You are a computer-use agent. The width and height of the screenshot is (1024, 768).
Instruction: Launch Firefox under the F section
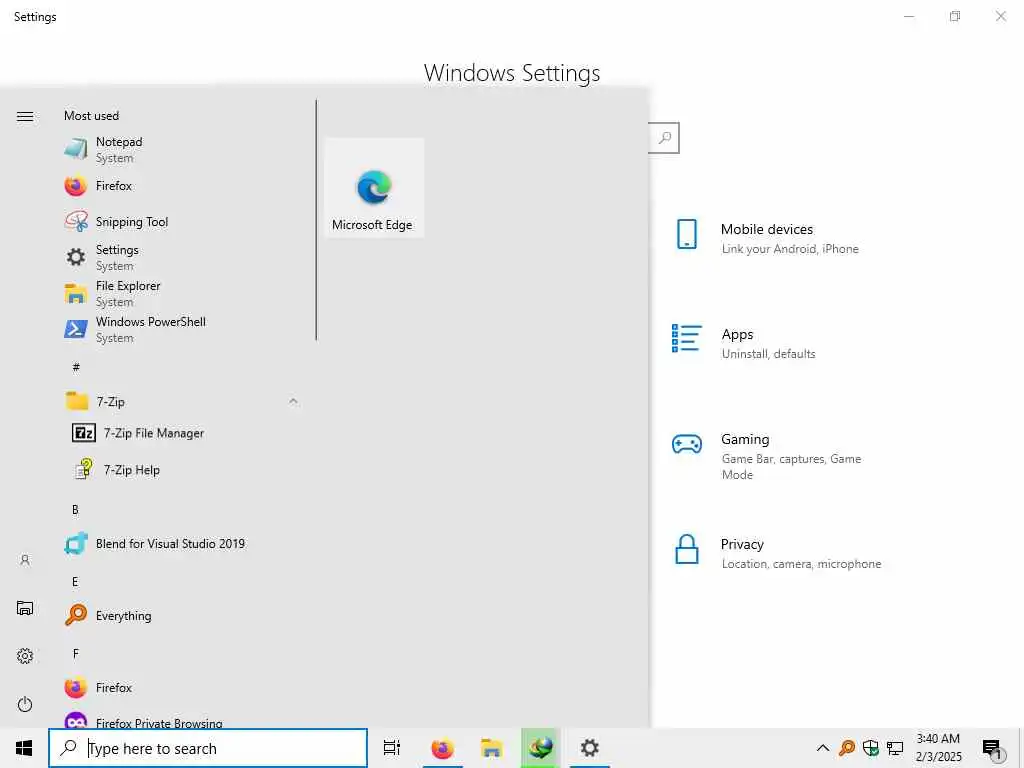(183, 687)
